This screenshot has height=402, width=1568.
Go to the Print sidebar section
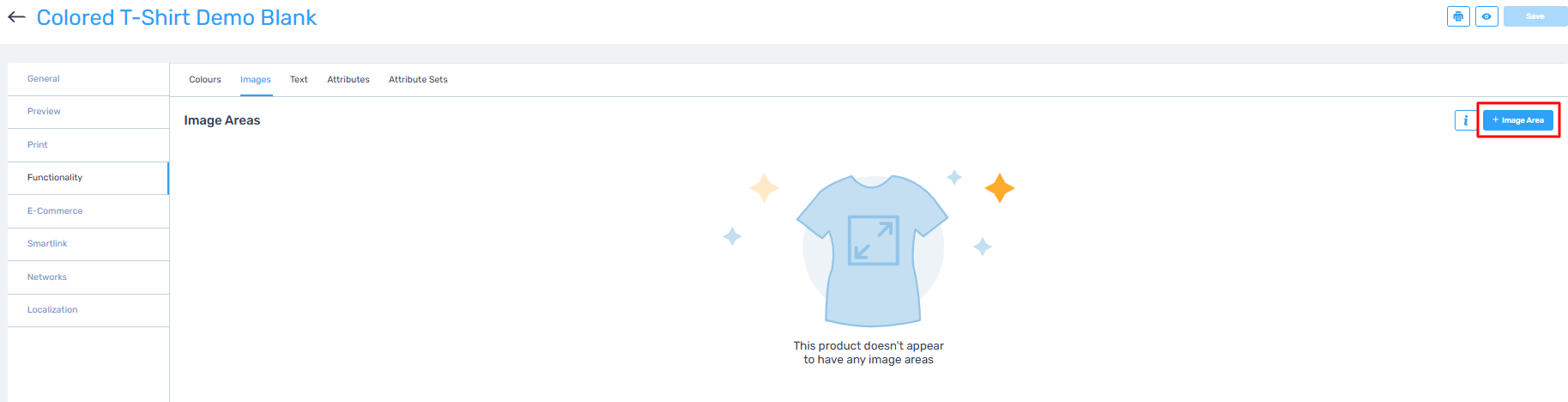click(38, 144)
